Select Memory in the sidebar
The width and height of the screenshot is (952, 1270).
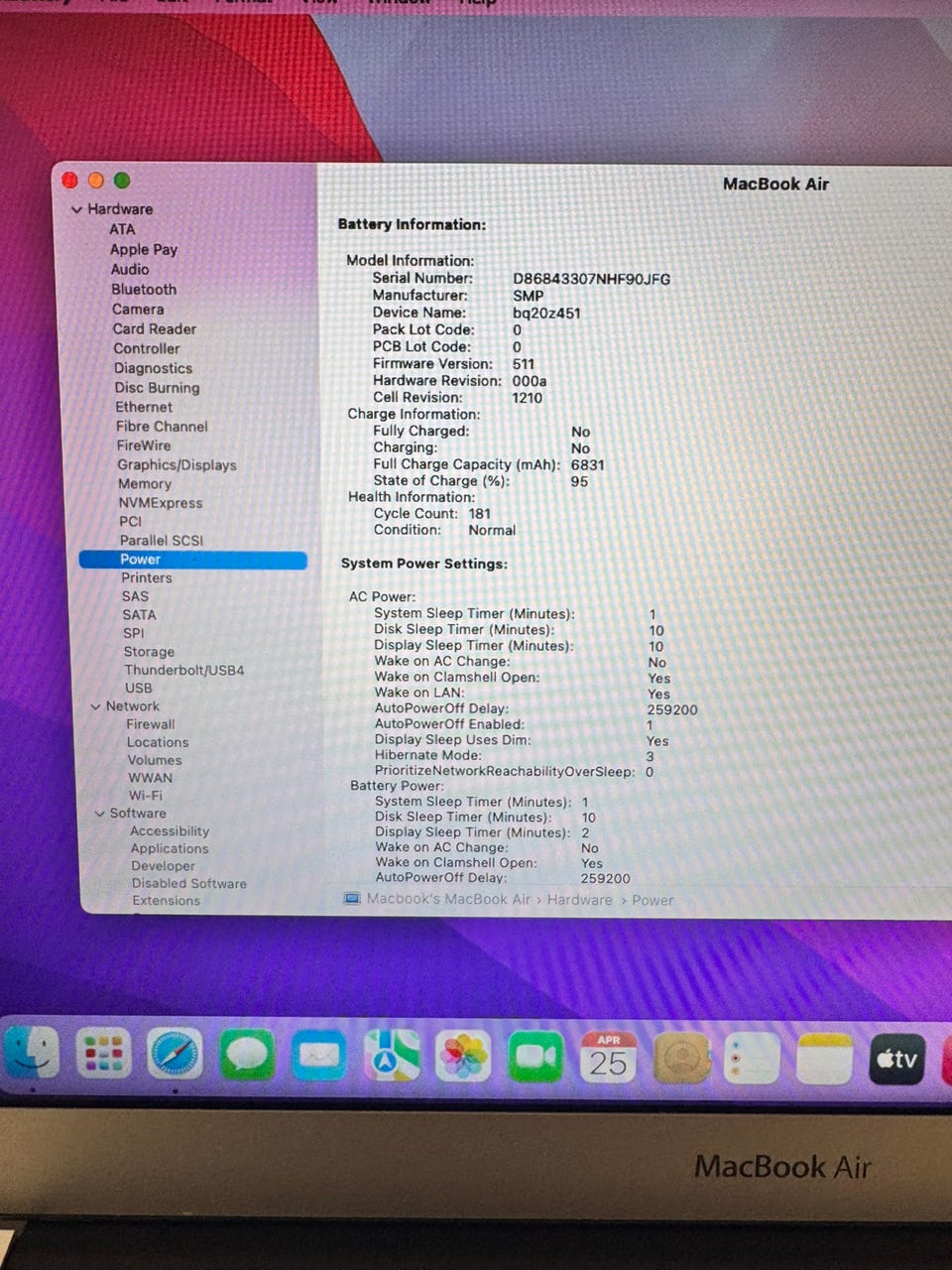point(145,483)
